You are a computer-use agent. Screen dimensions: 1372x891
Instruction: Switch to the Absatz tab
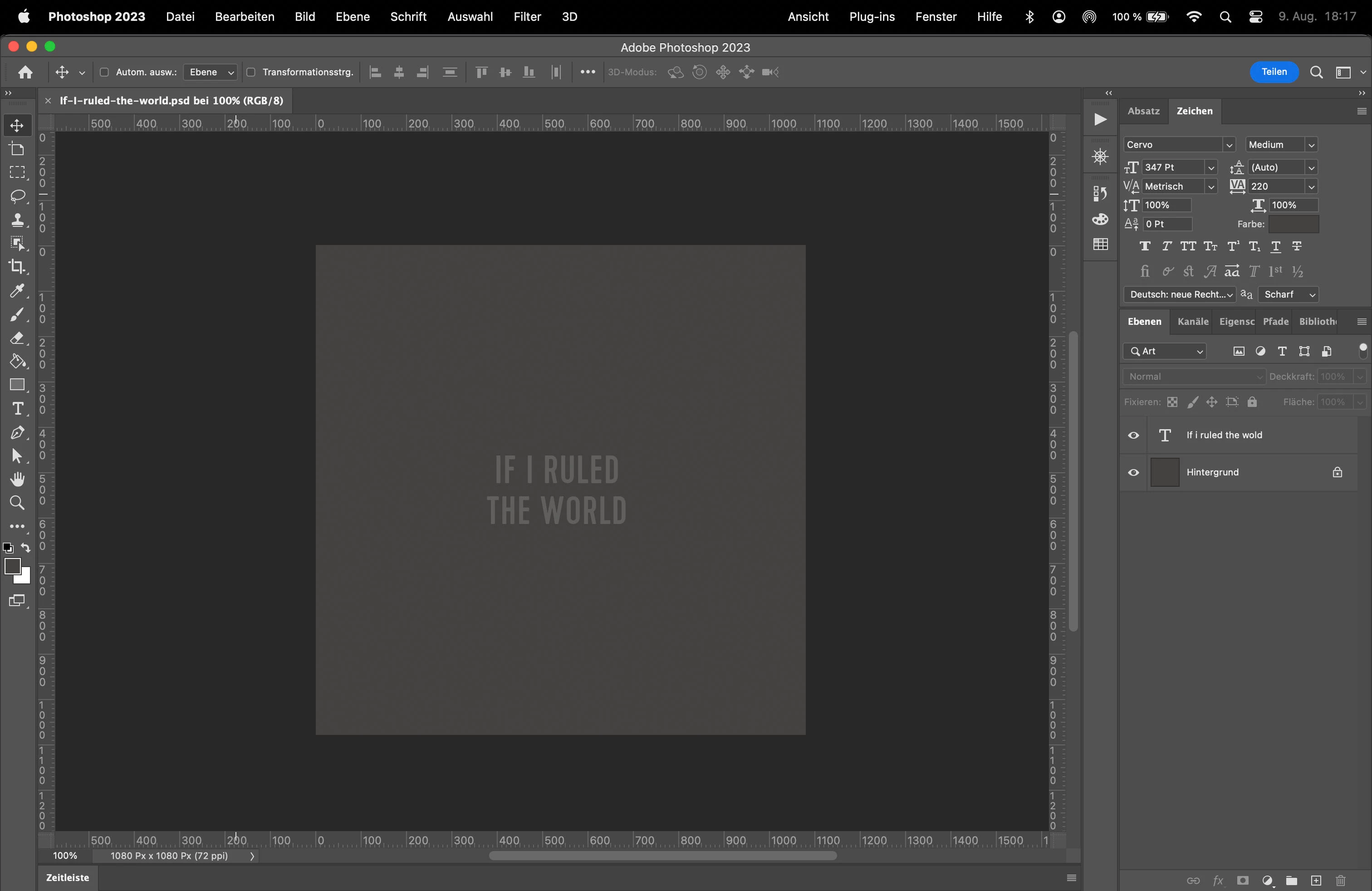[x=1143, y=111]
